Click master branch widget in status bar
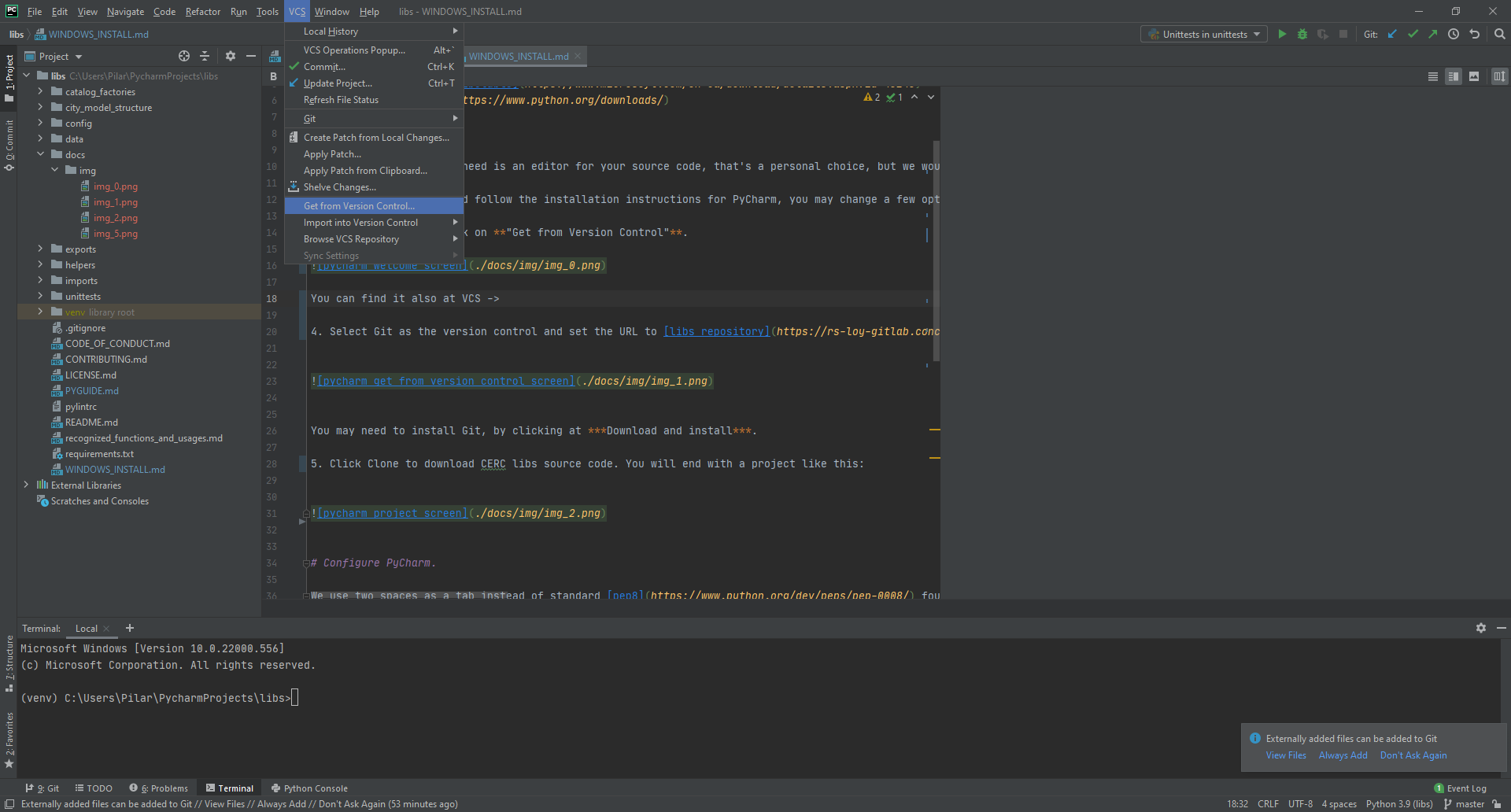The height and width of the screenshot is (812, 1511). [1464, 803]
